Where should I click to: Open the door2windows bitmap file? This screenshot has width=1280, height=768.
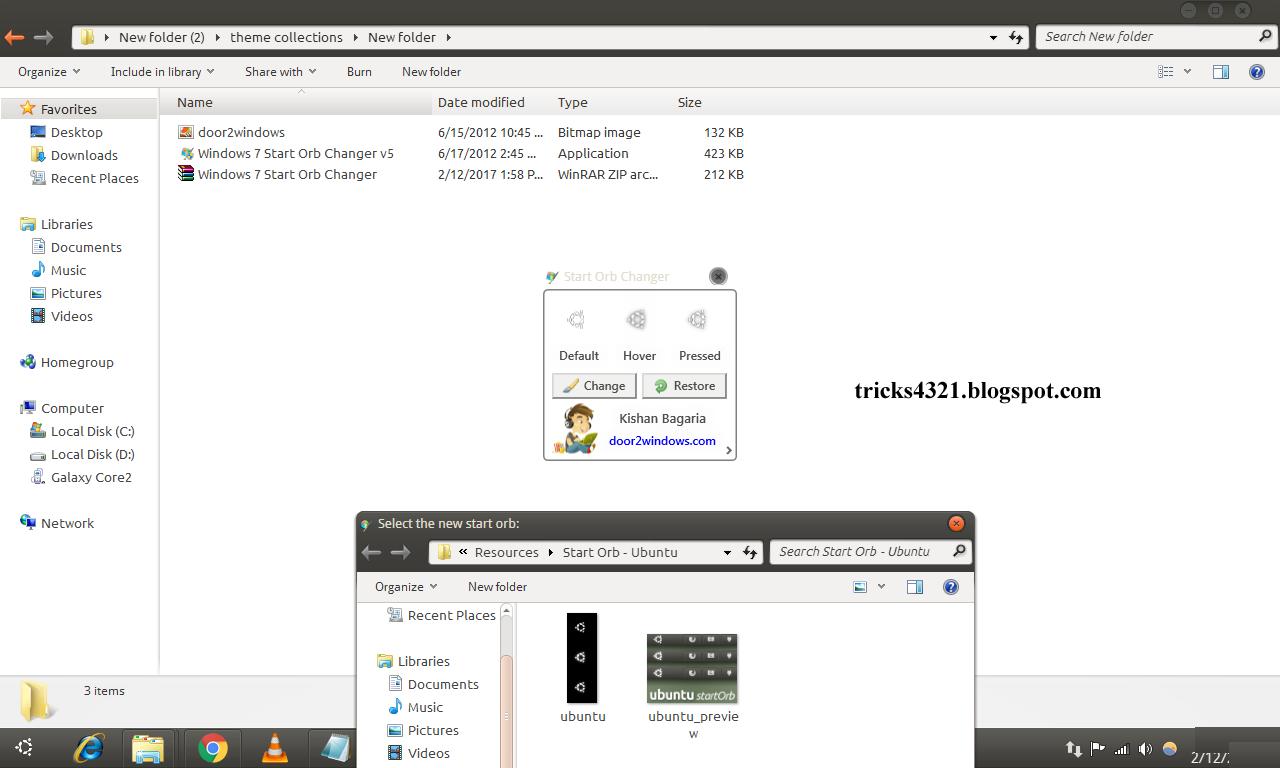(241, 132)
